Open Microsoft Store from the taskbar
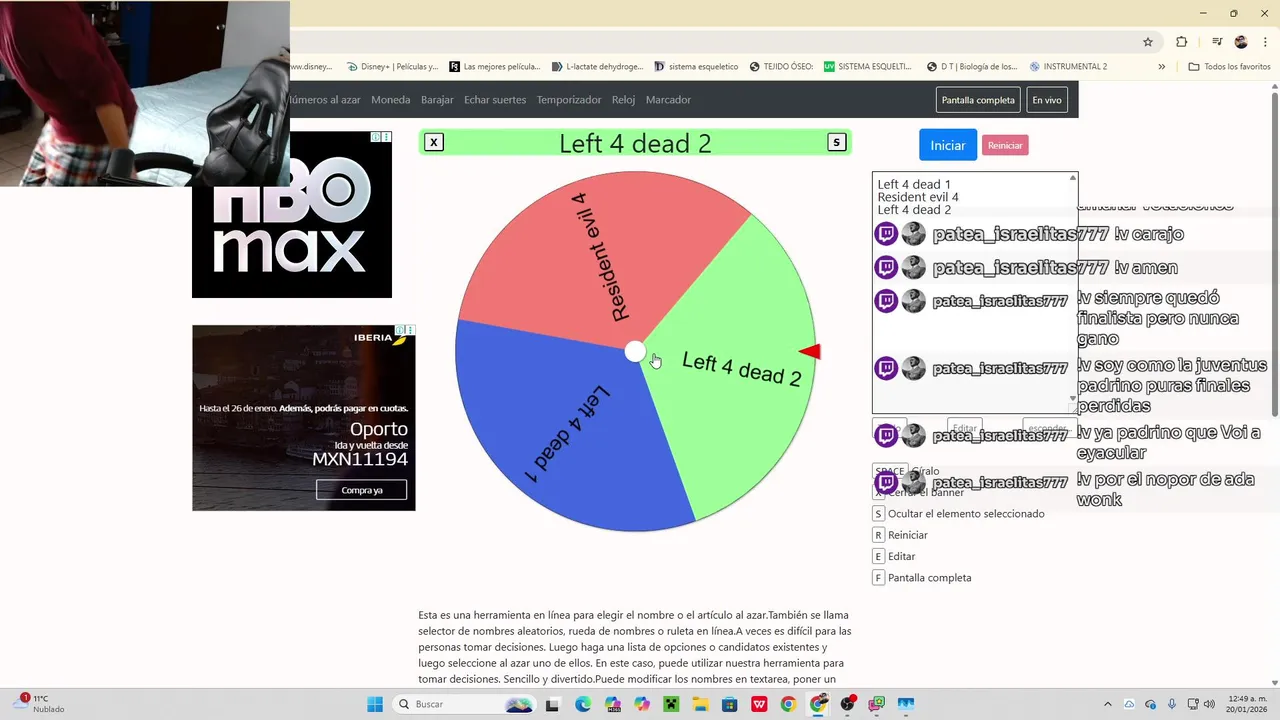This screenshot has width=1280, height=720. 730,704
